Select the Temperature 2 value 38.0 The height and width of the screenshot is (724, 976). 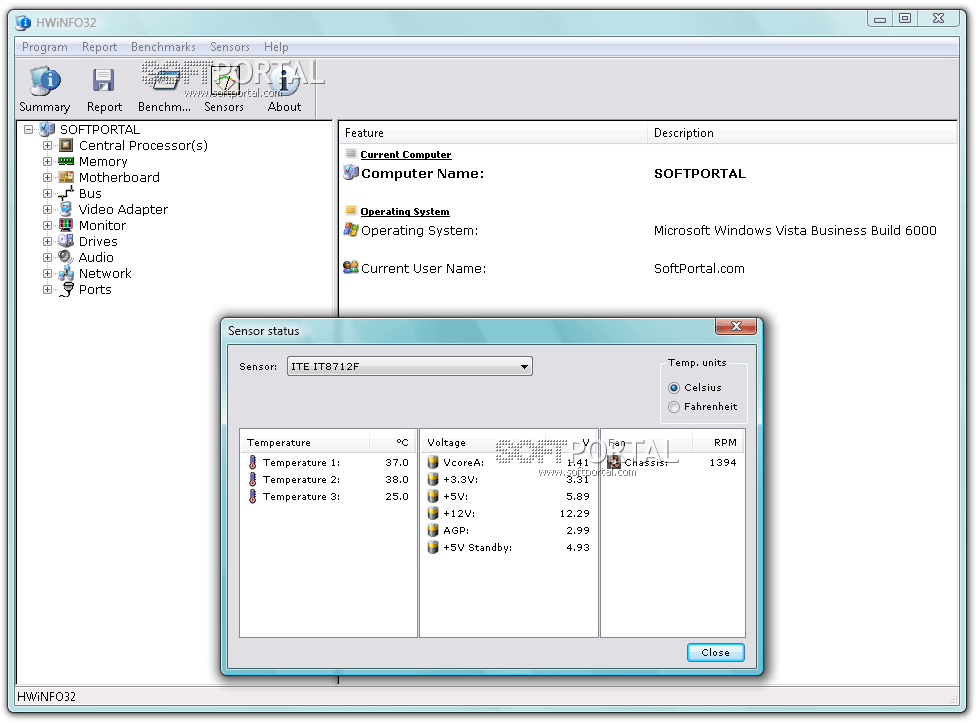396,480
